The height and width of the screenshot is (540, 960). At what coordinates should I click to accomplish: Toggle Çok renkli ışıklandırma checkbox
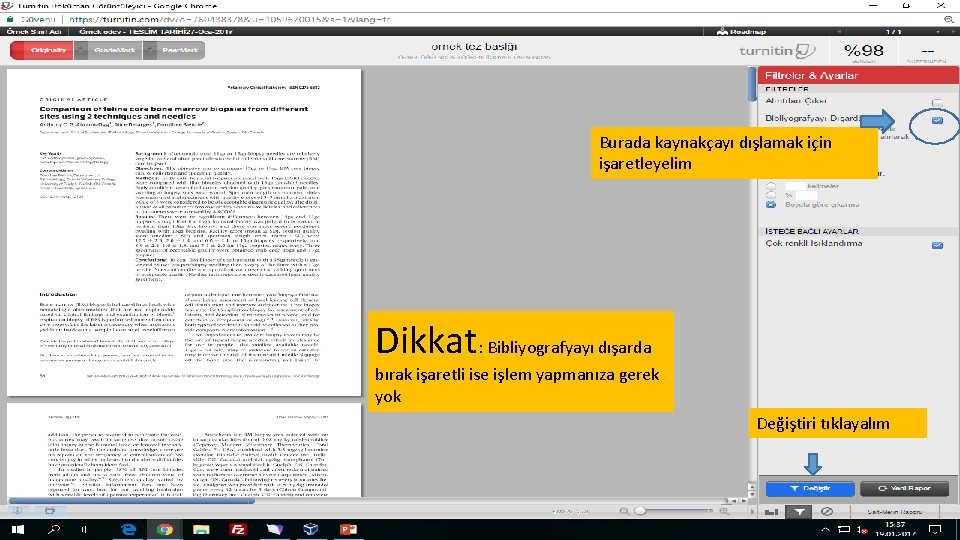click(x=937, y=245)
